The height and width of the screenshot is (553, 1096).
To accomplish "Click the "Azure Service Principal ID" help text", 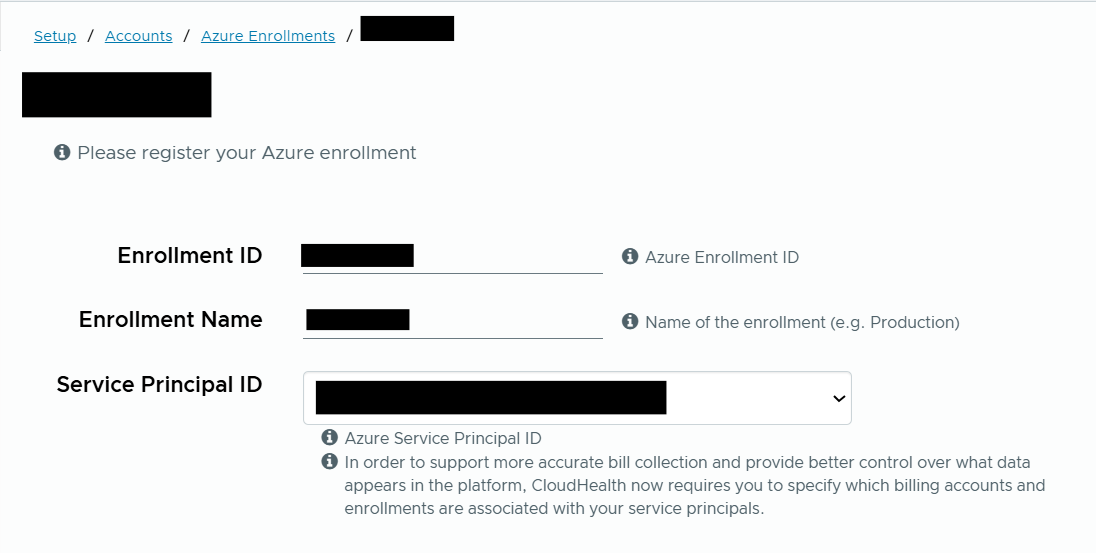I will tap(443, 438).
